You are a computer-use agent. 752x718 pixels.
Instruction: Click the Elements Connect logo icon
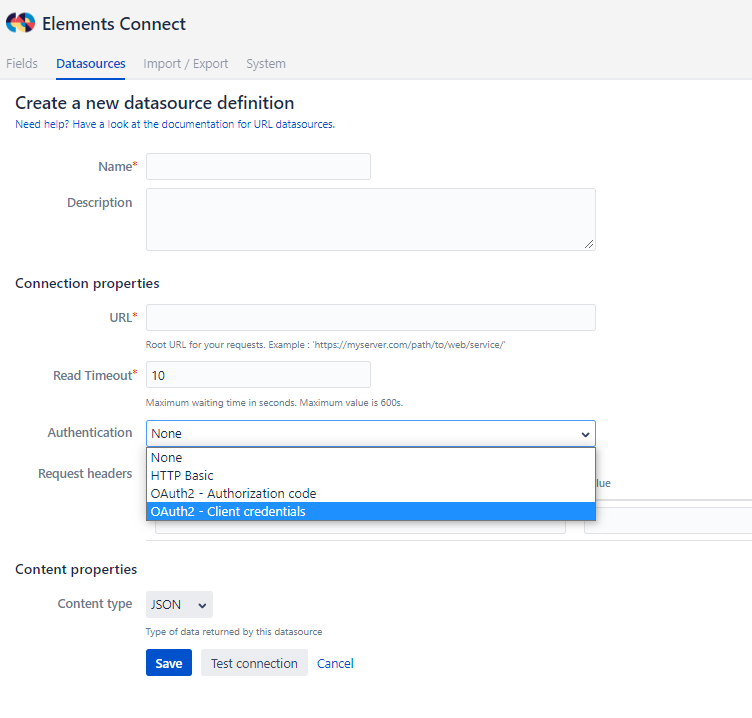point(20,24)
